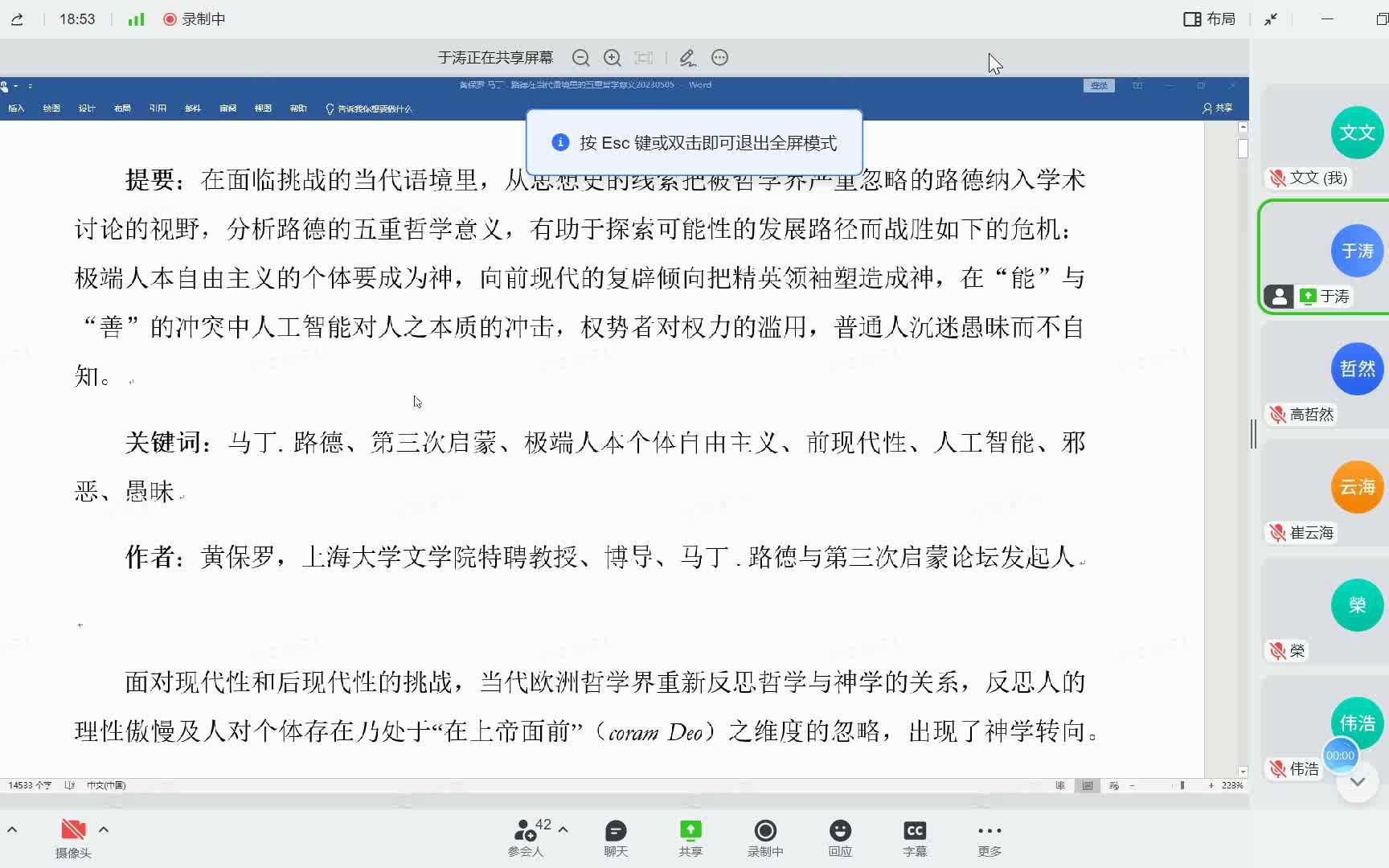Open the 布局 layout switcher

(1210, 18)
